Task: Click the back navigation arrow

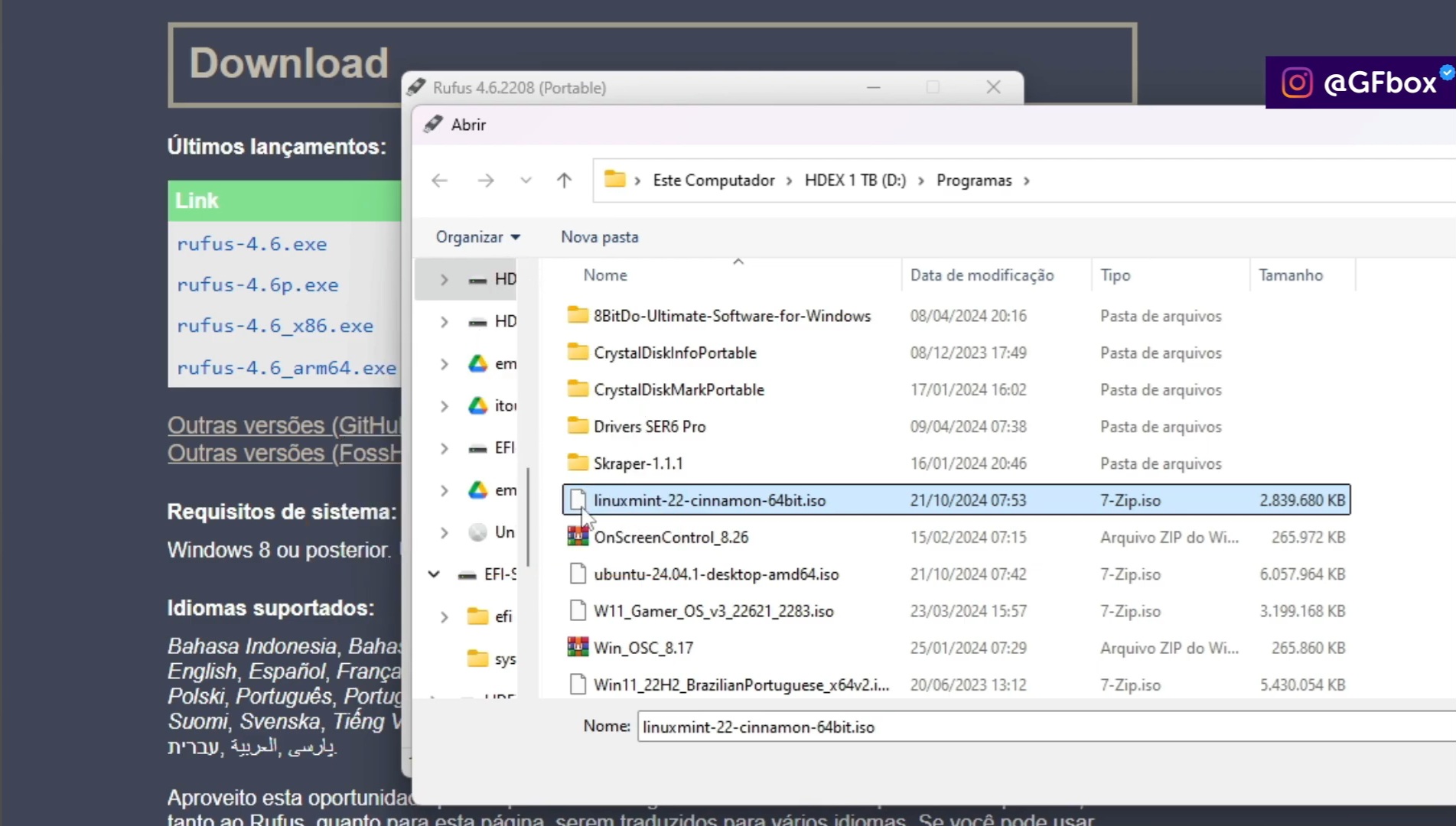Action: tap(439, 180)
